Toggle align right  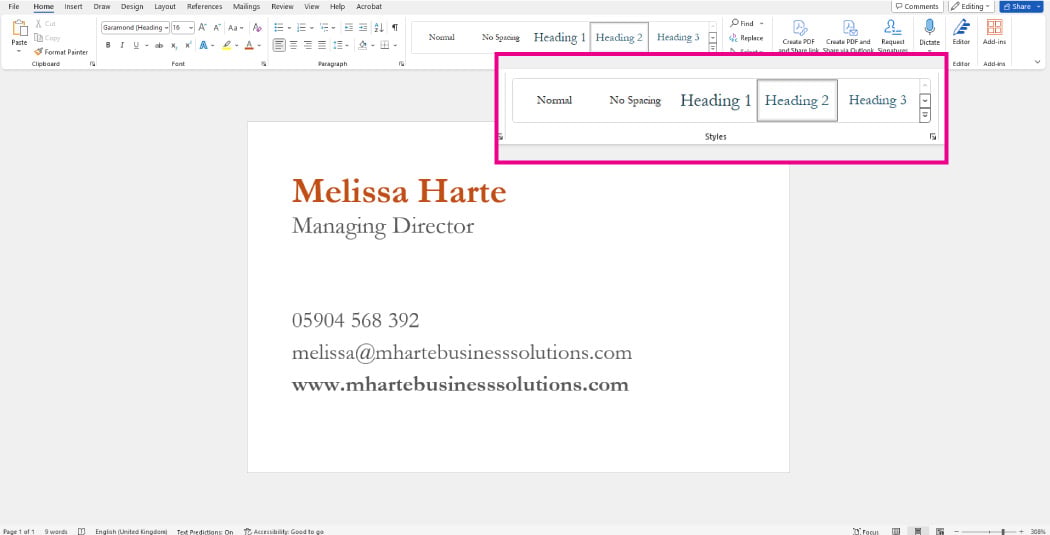(x=308, y=46)
